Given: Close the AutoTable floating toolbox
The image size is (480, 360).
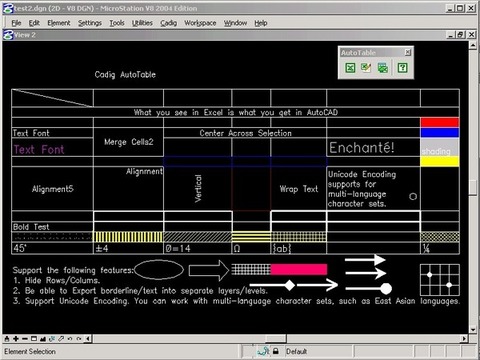Looking at the screenshot, I should coord(408,52).
